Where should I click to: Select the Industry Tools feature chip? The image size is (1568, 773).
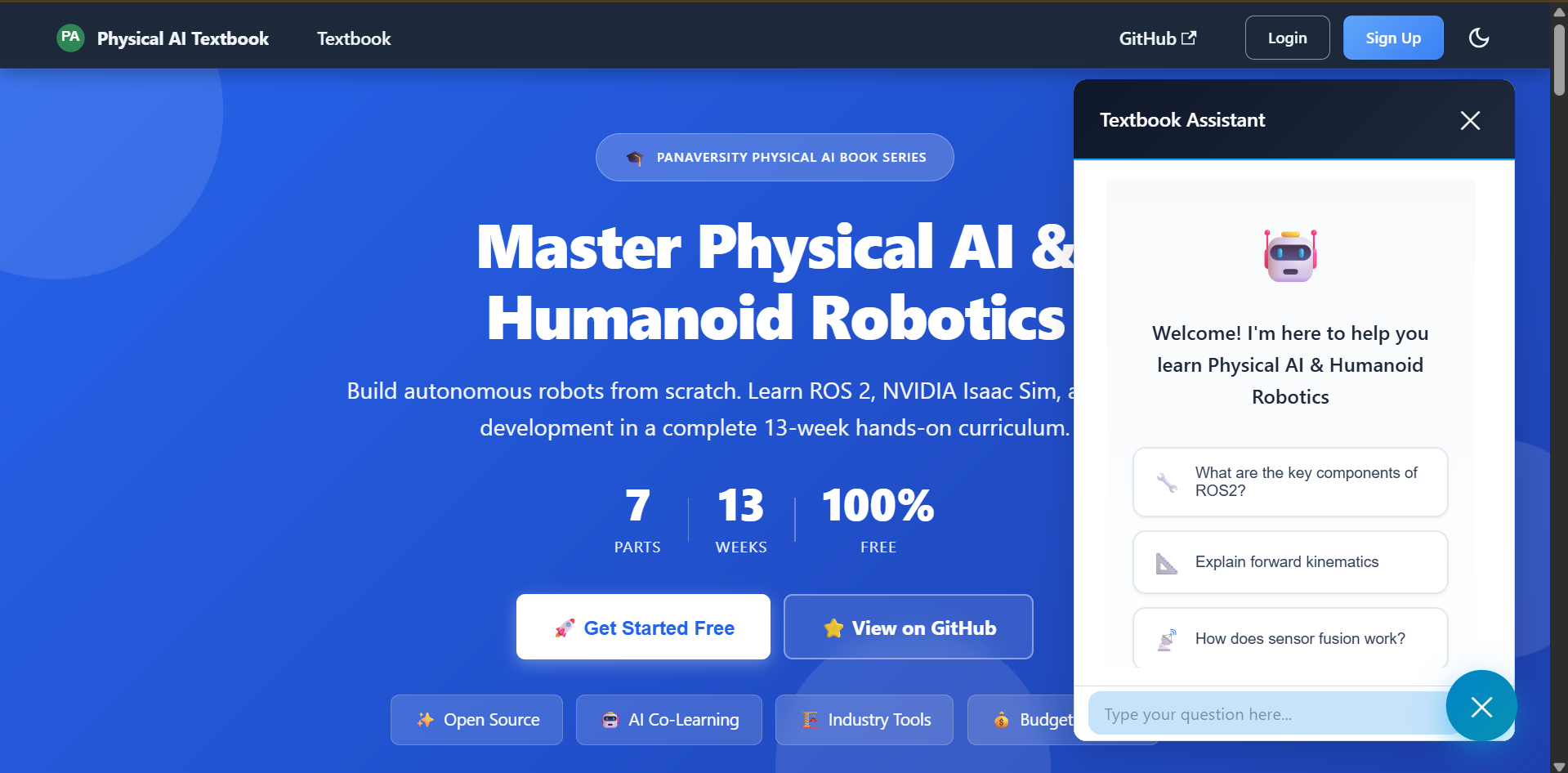point(864,720)
